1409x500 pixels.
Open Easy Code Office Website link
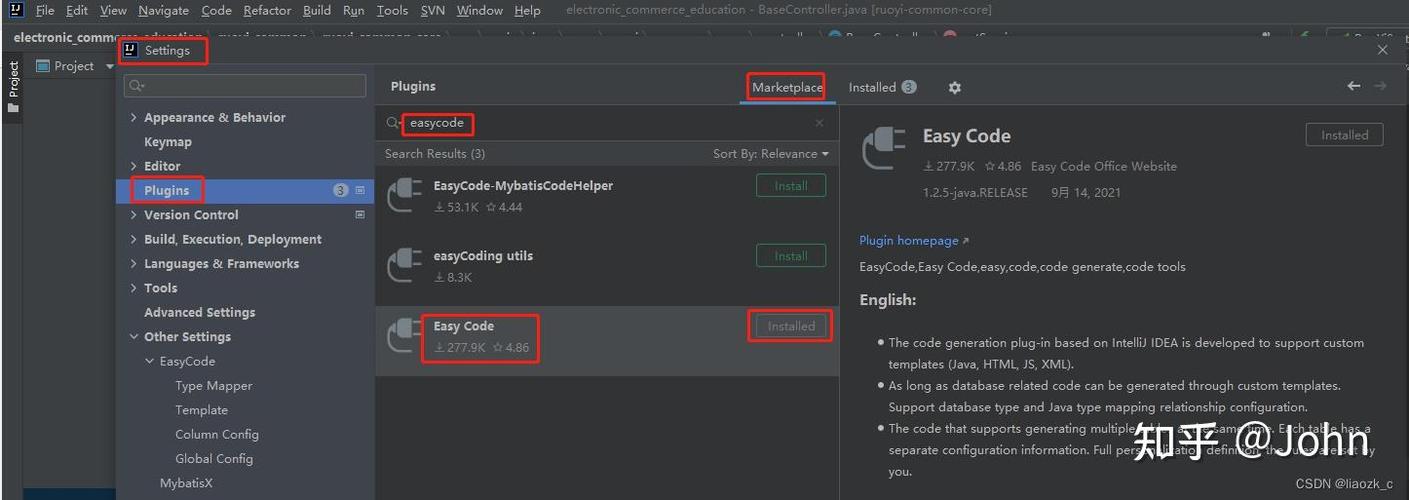pyautogui.click(x=1103, y=166)
